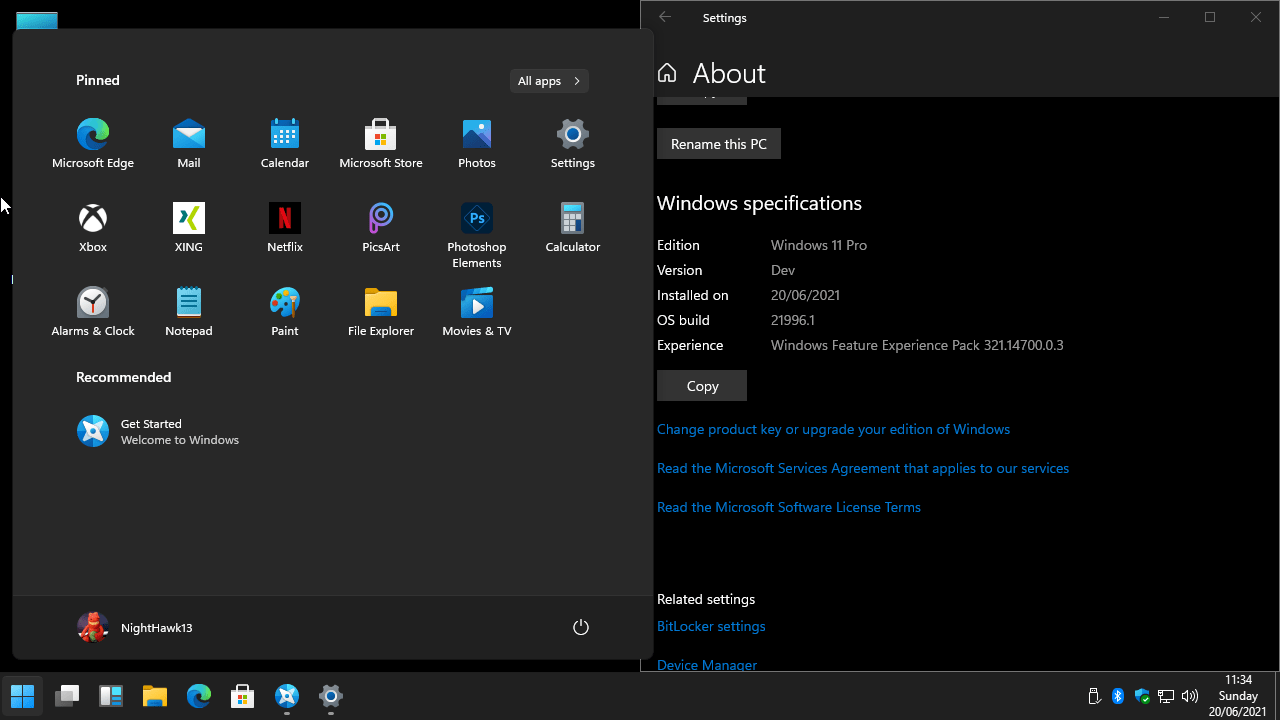The image size is (1280, 720).
Task: Click the Start button on taskbar
Action: point(22,696)
